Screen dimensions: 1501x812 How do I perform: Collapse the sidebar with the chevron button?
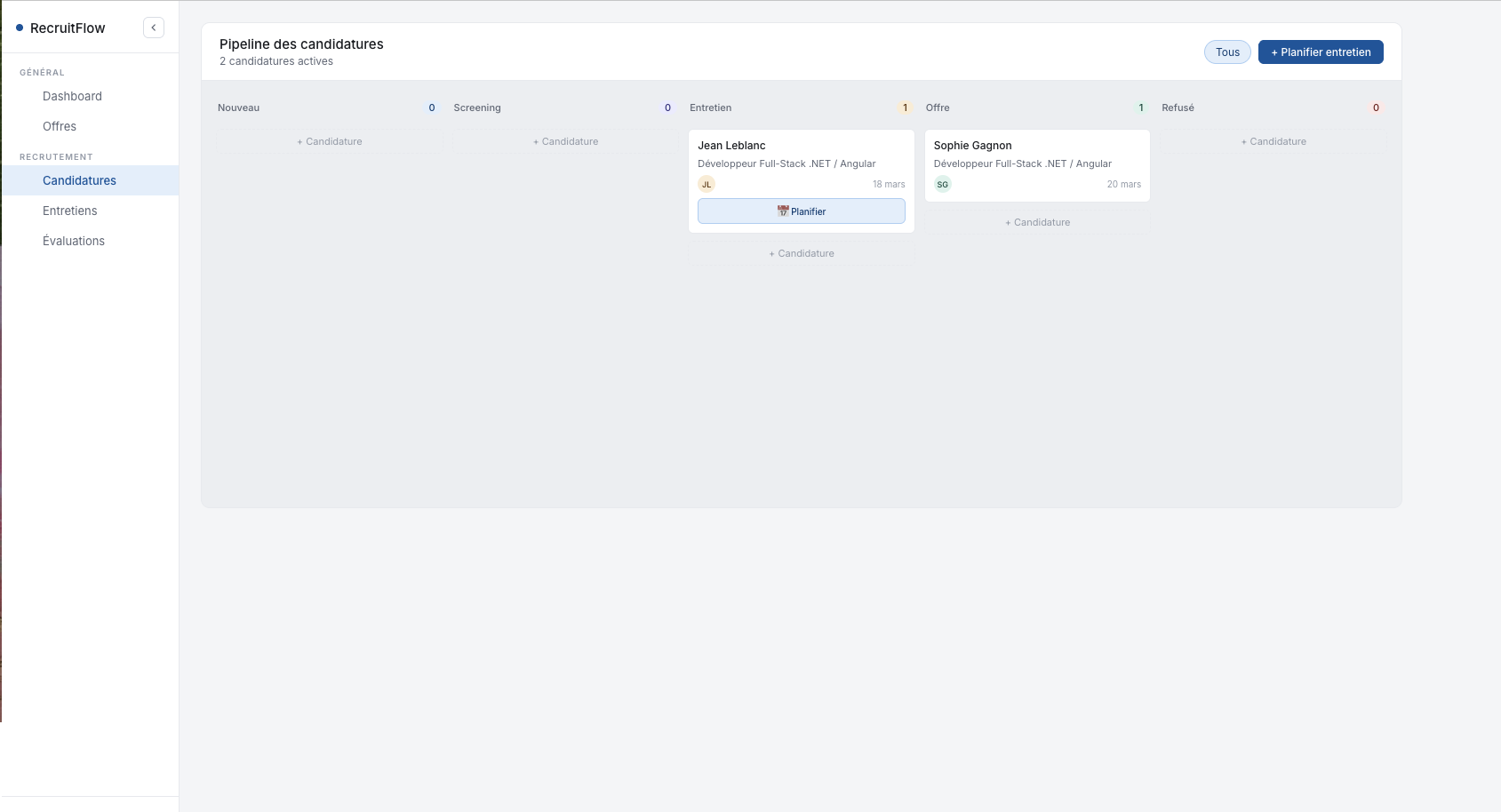pos(154,28)
